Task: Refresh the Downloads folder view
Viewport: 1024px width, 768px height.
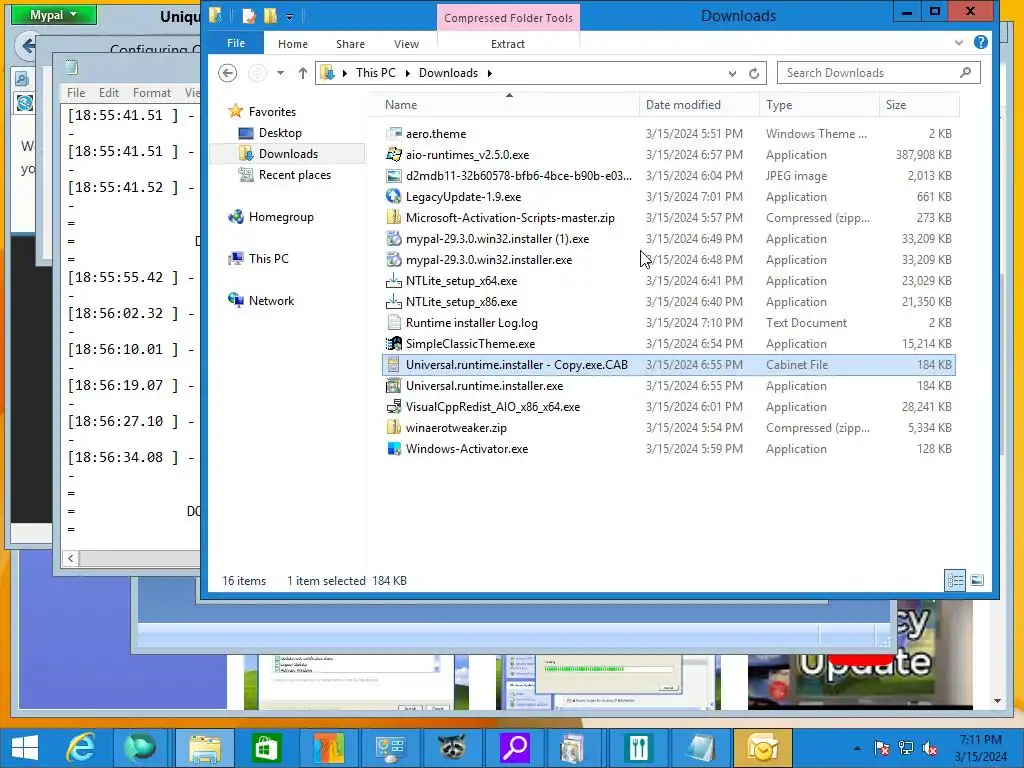Action: [x=754, y=73]
